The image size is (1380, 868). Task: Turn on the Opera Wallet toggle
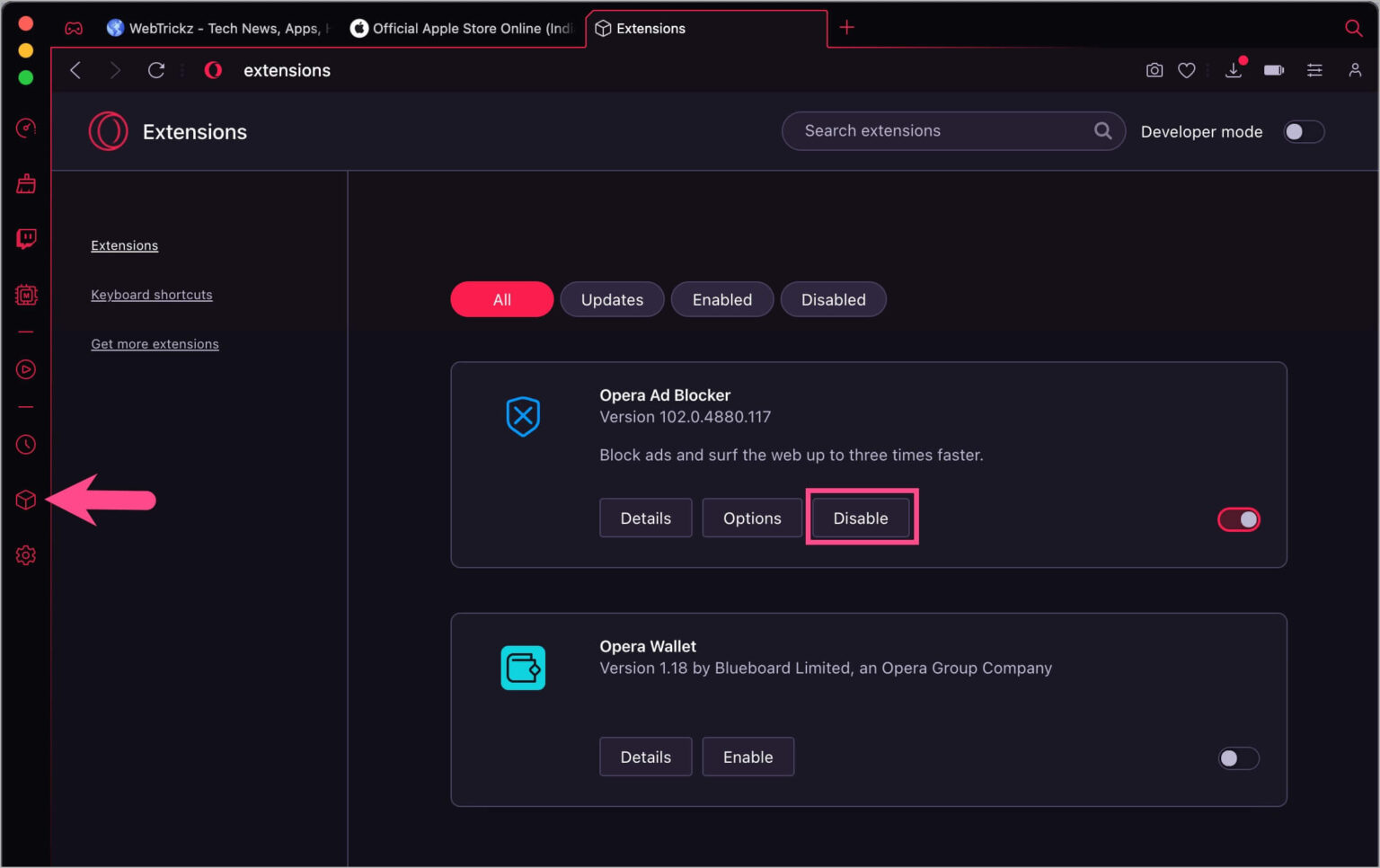click(x=1239, y=758)
